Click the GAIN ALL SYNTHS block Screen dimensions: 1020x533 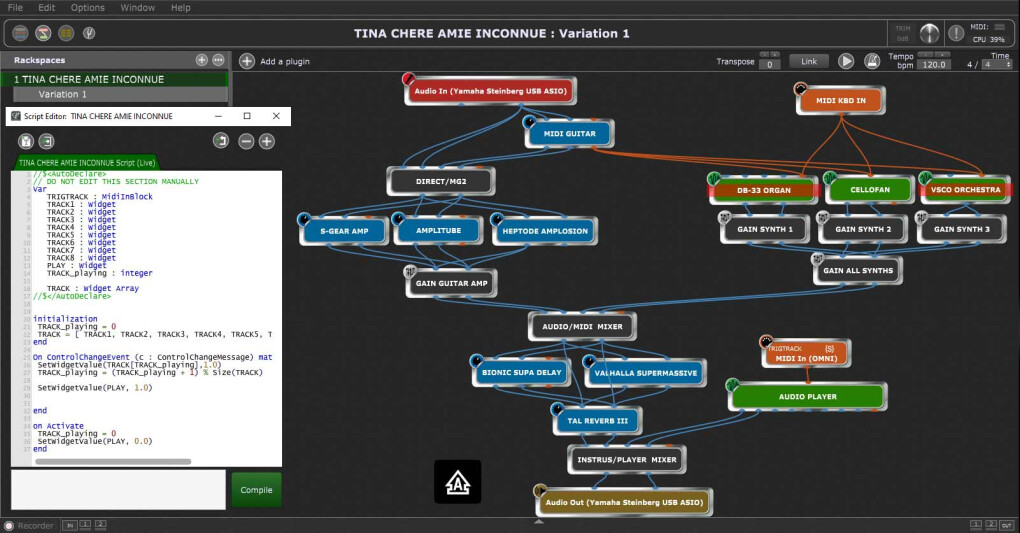[x=858, y=271]
